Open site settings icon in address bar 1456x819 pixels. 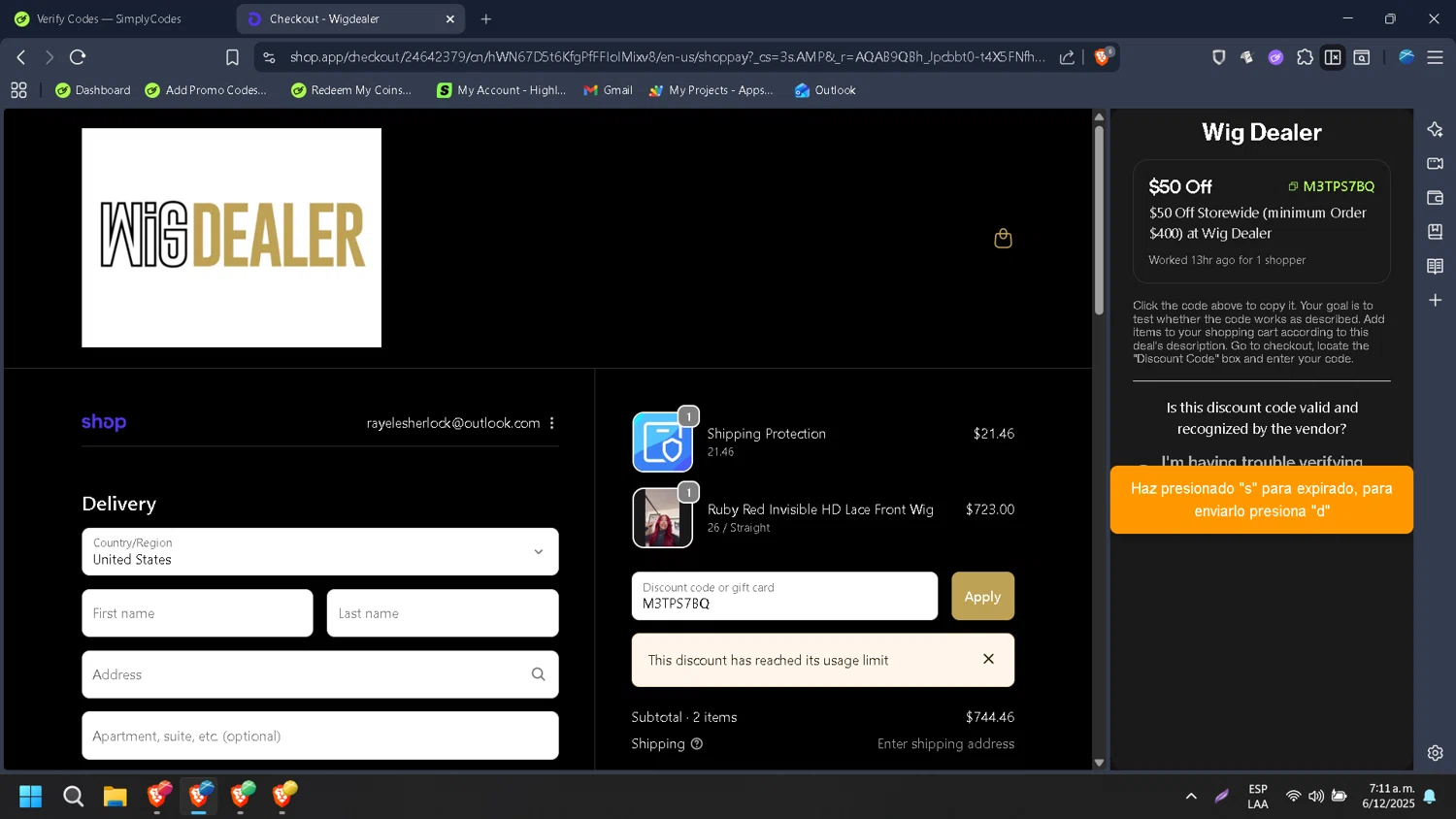[270, 57]
